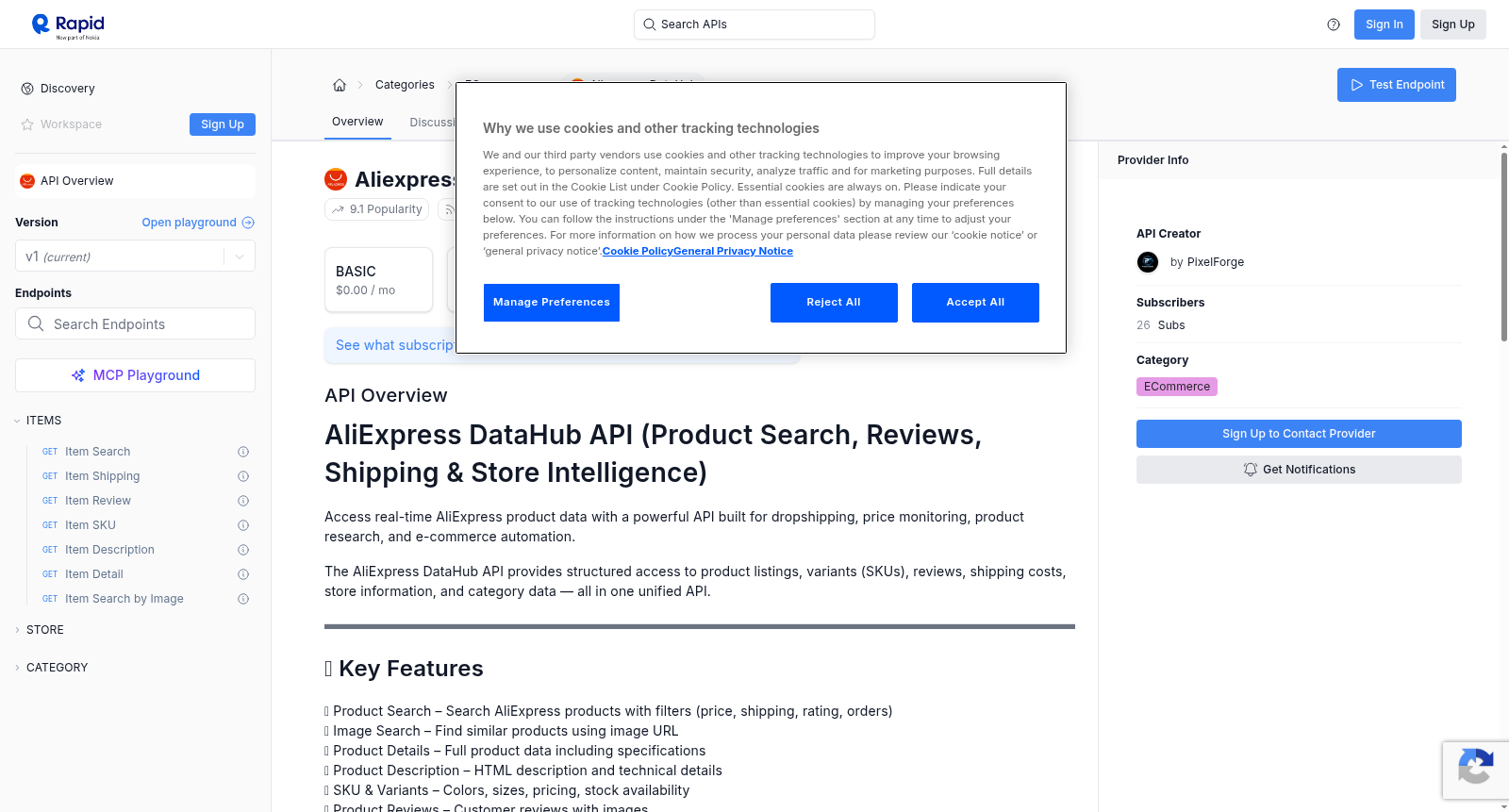The width and height of the screenshot is (1509, 812).
Task: Click the reCAPTCHA badge
Action: pos(1475,771)
